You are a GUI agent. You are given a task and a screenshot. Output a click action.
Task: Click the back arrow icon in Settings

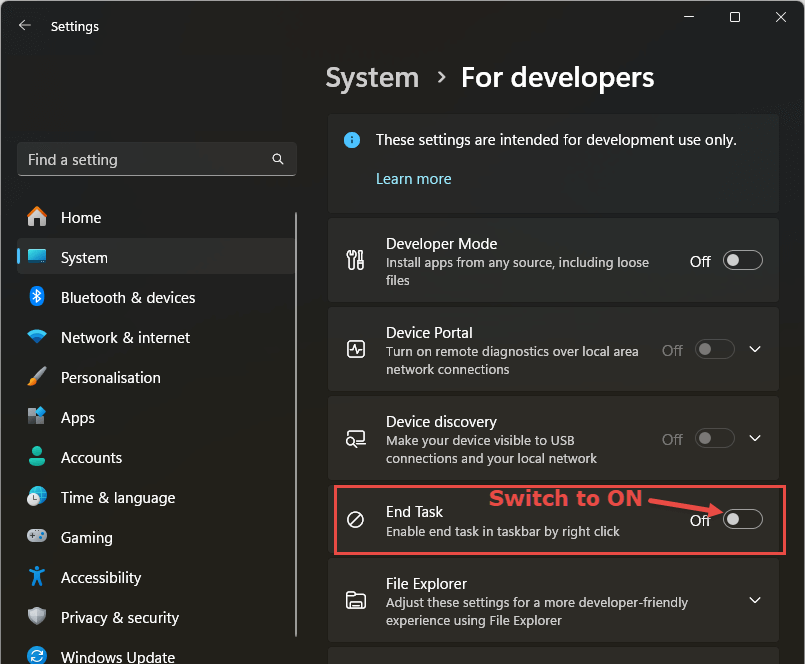25,26
